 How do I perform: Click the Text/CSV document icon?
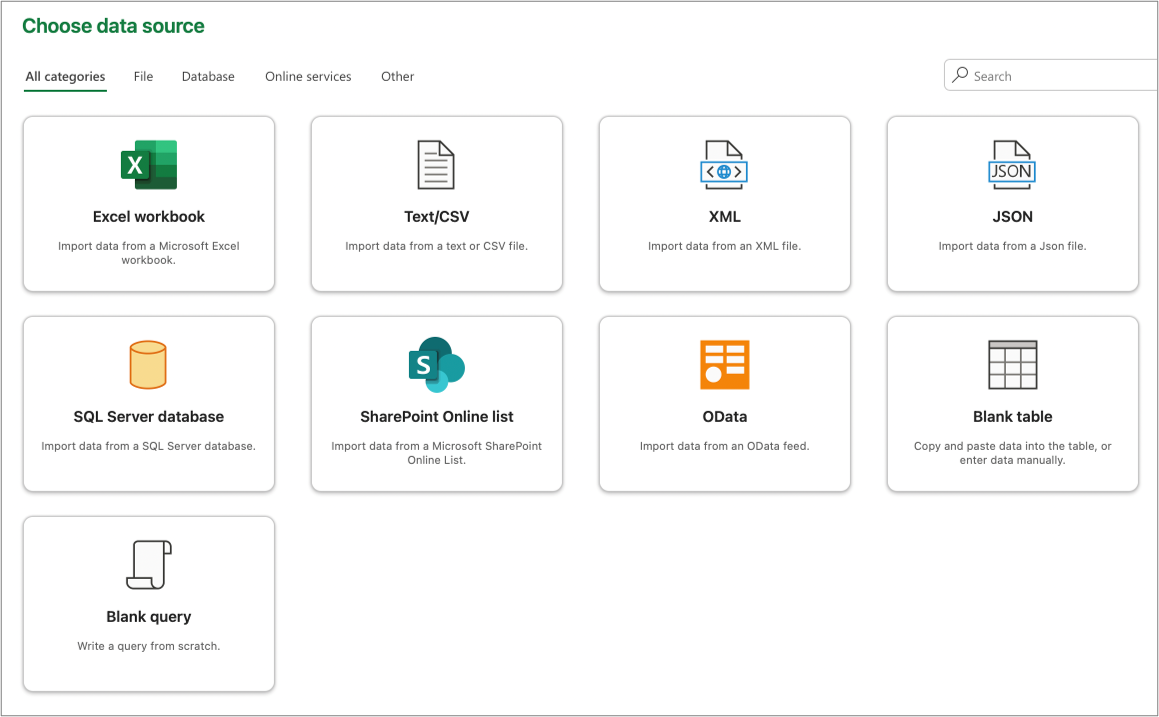pyautogui.click(x=436, y=164)
